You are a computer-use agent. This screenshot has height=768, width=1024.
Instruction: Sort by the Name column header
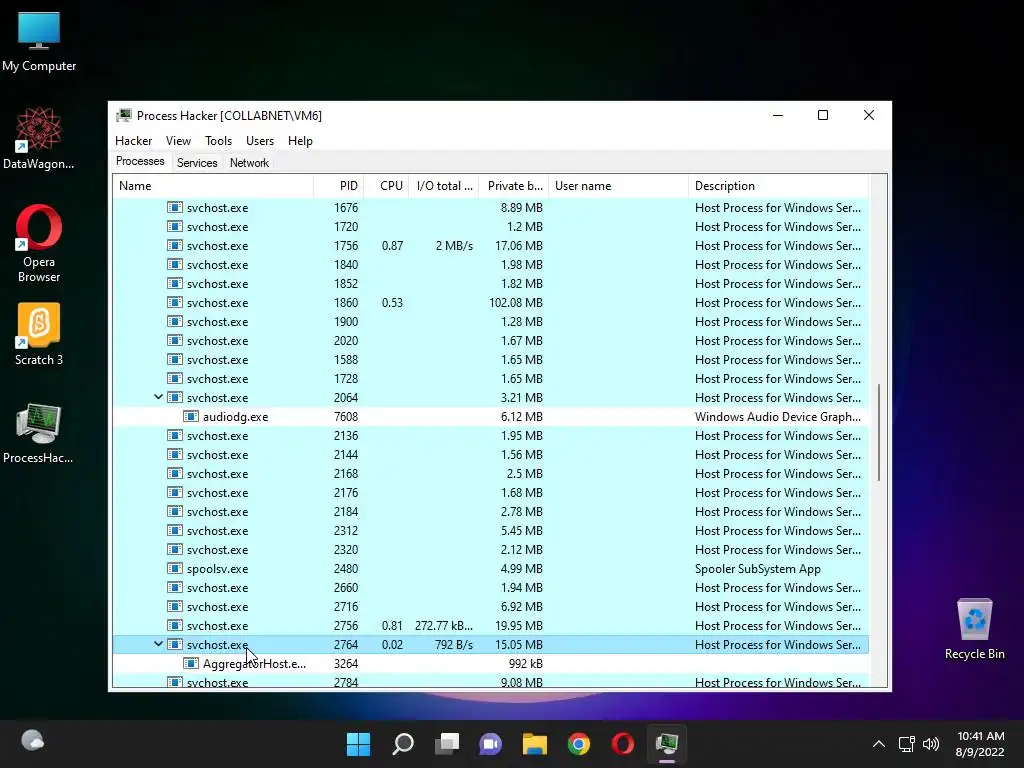point(213,186)
